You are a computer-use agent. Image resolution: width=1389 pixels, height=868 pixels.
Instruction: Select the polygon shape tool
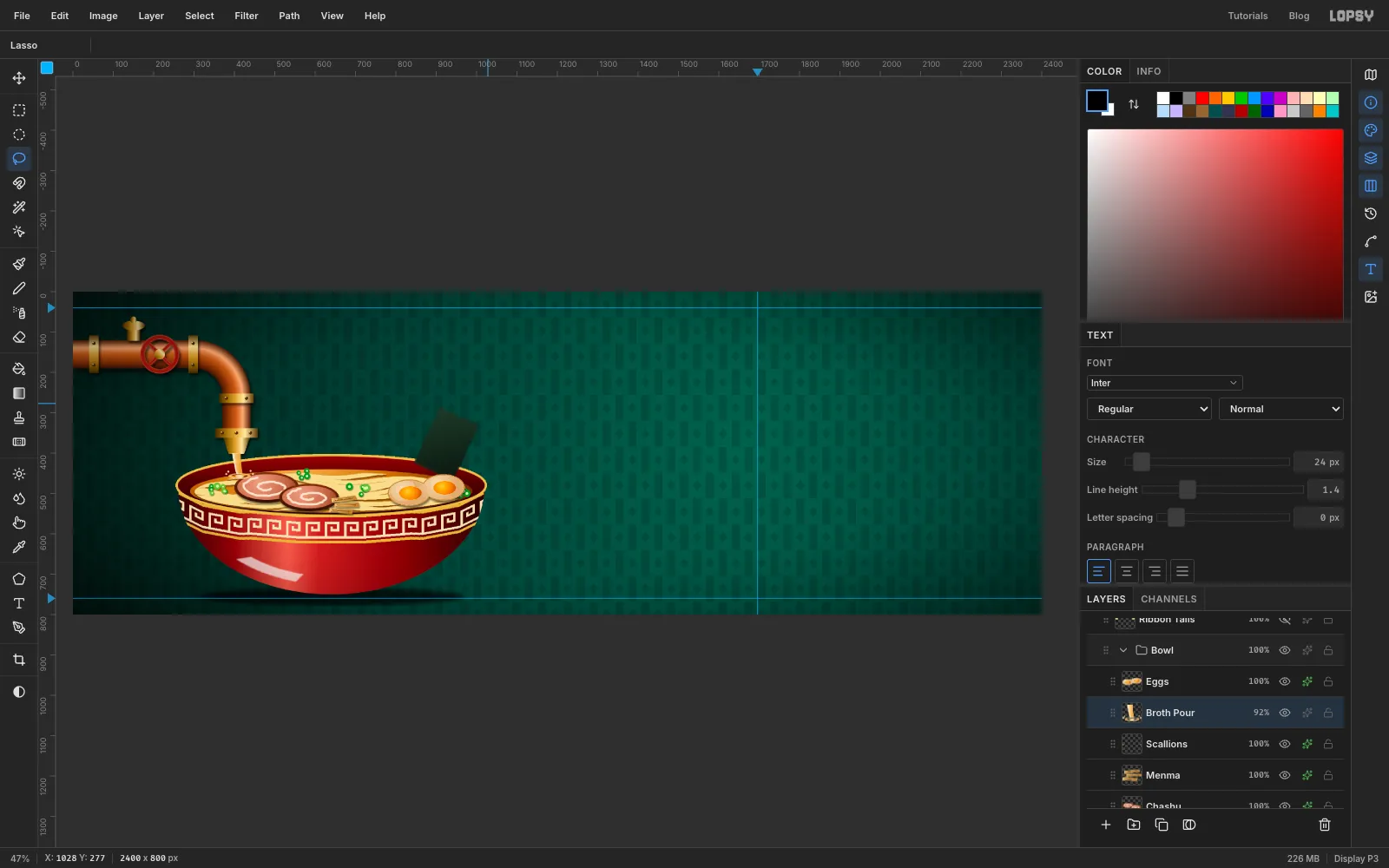[19, 579]
